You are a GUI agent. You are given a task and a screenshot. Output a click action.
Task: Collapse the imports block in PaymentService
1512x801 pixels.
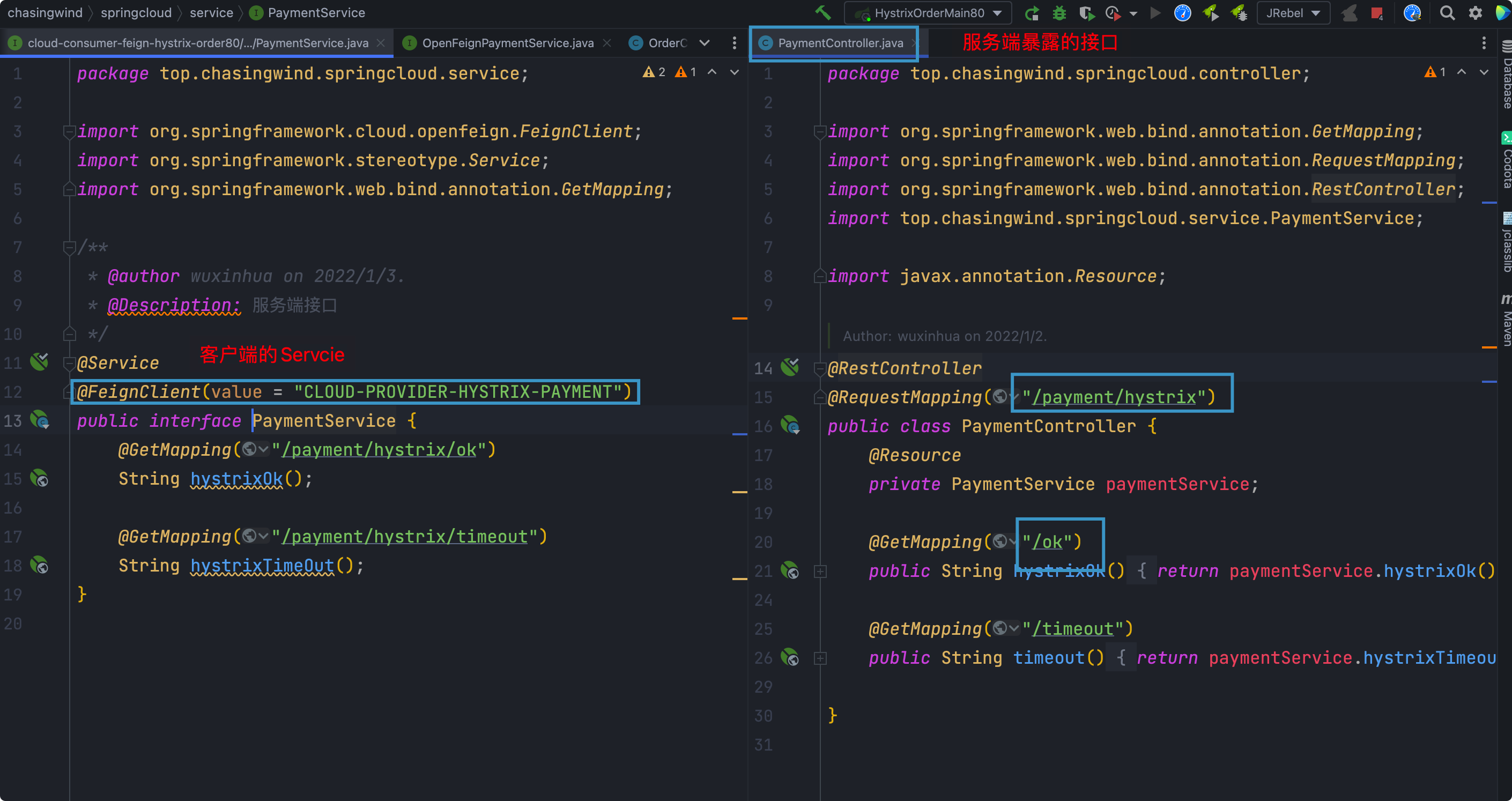click(69, 131)
